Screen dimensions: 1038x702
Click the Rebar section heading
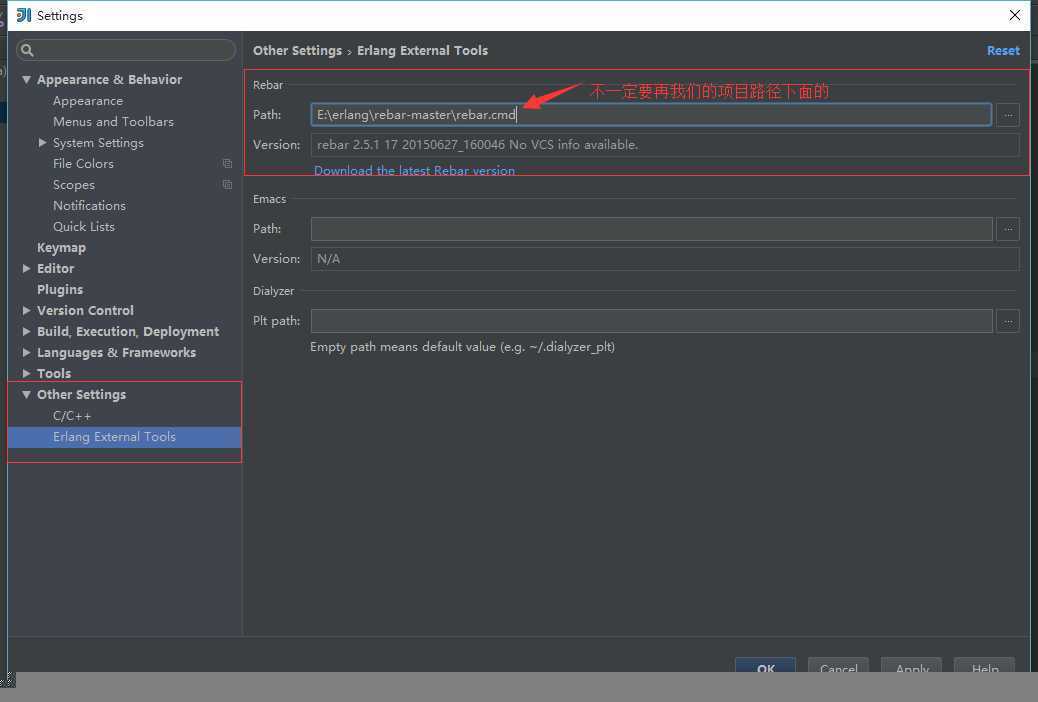(x=267, y=85)
